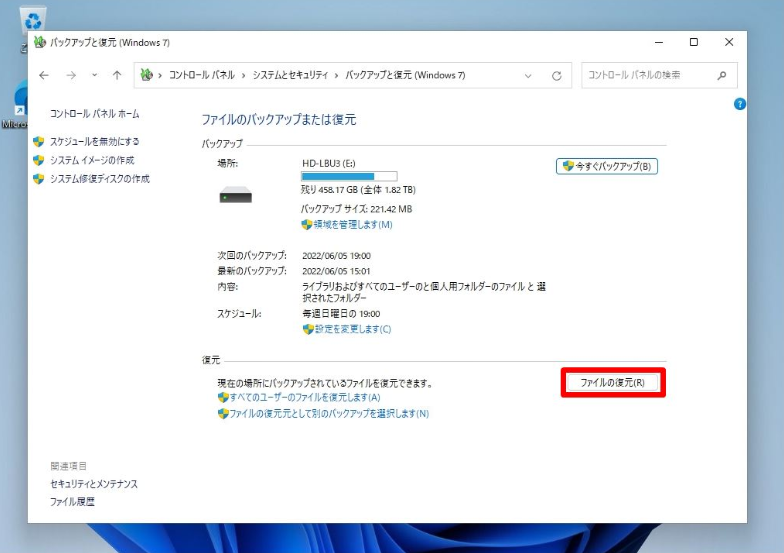Image resolution: width=784 pixels, height=553 pixels.
Task: Maximize the Backup and Restore window
Action: tap(694, 42)
